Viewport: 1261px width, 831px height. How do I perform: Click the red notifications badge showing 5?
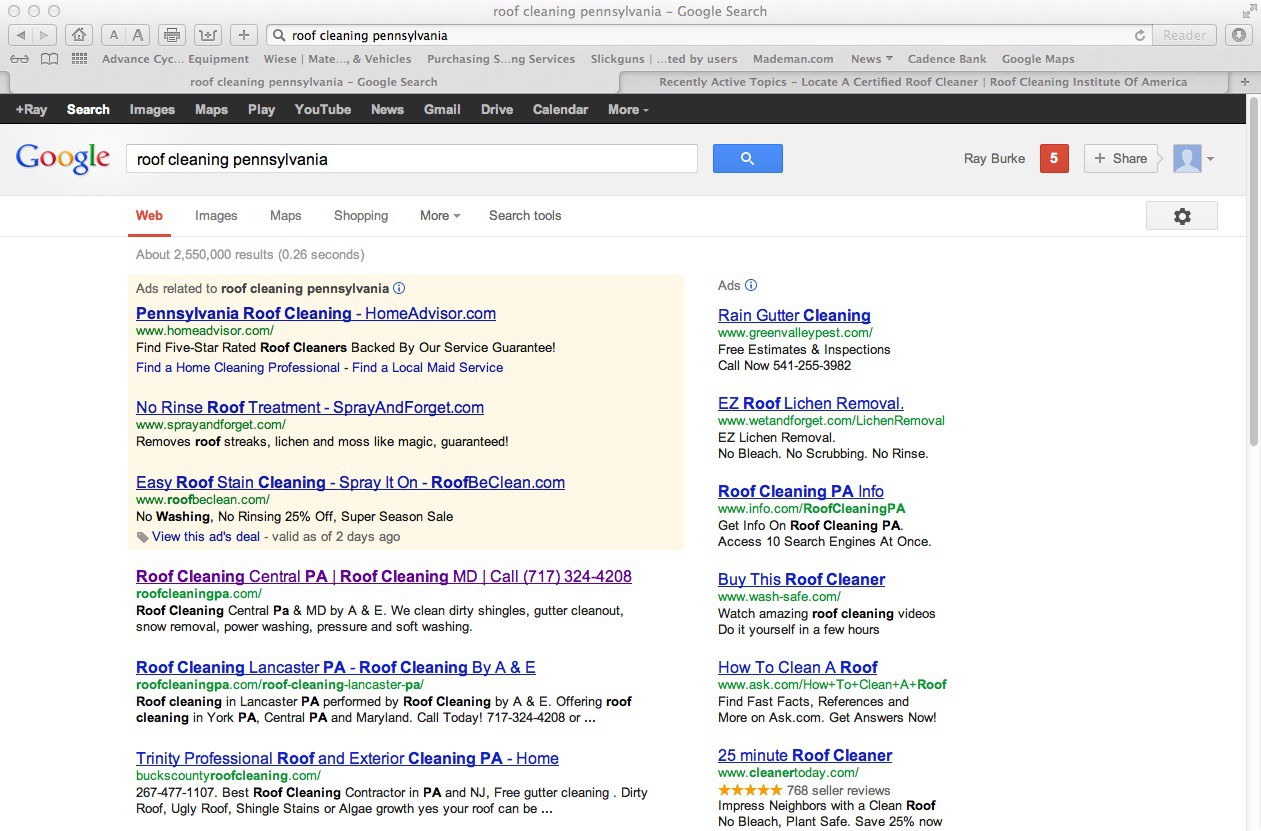1054,158
